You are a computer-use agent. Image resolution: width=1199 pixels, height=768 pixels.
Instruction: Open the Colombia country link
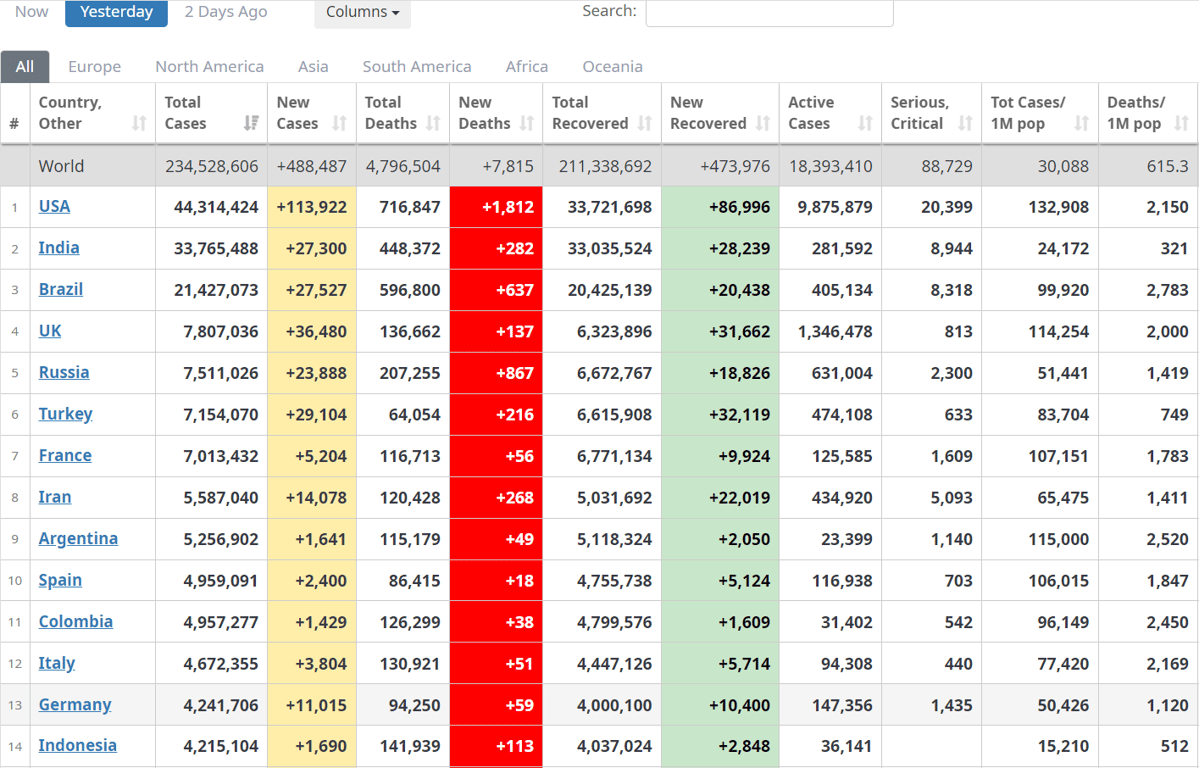point(76,622)
